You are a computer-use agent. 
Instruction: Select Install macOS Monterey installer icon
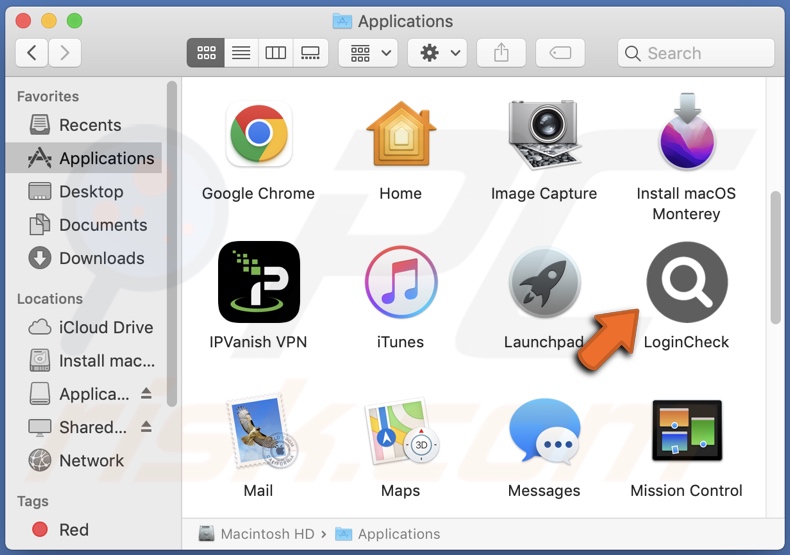[687, 132]
